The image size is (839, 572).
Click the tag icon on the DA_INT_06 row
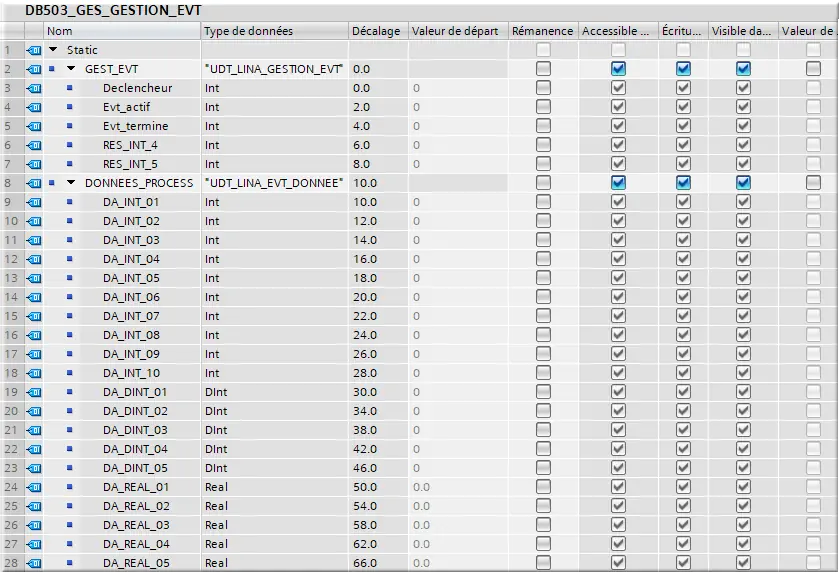pos(34,297)
